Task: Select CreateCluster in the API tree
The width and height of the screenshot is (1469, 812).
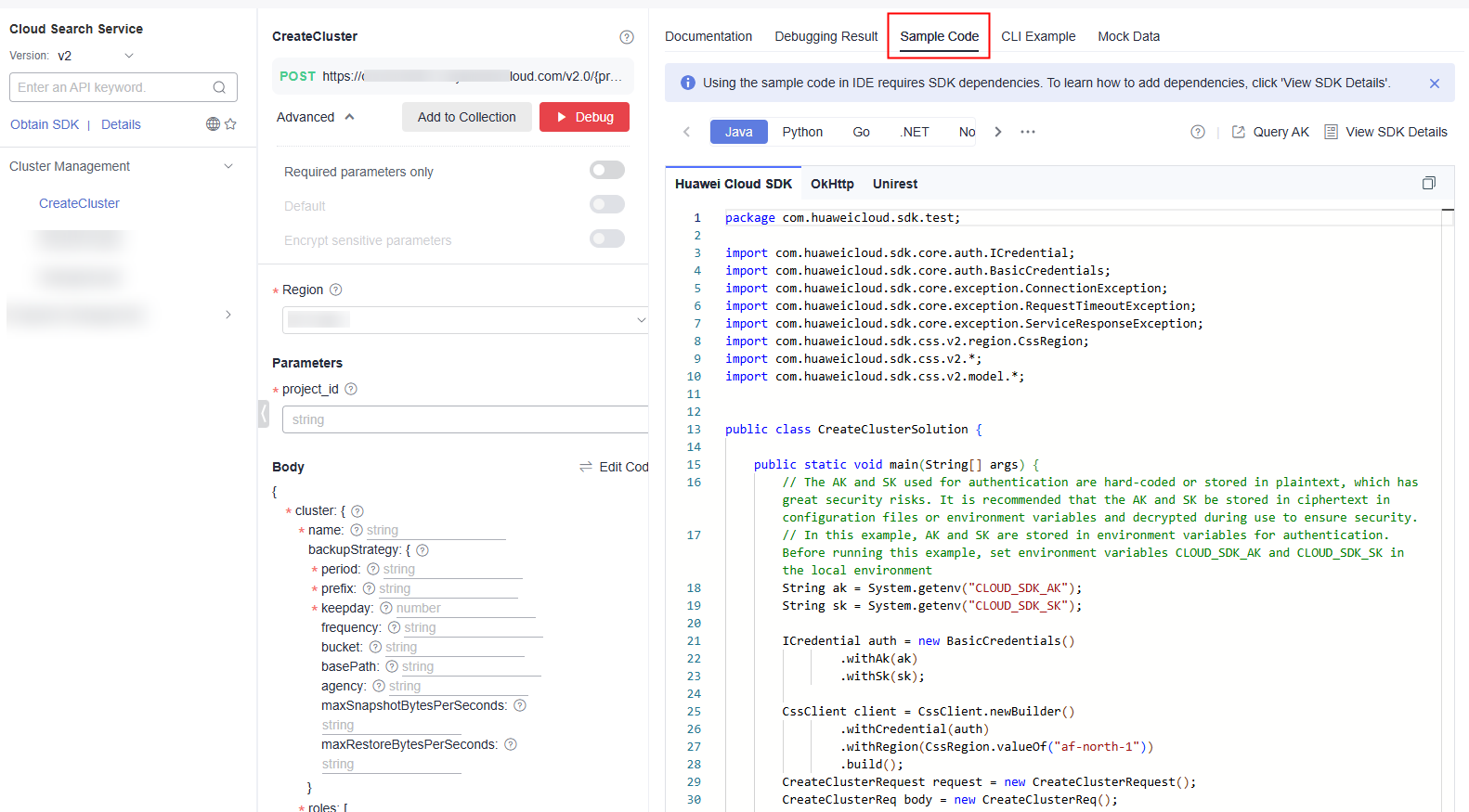Action: (x=79, y=203)
